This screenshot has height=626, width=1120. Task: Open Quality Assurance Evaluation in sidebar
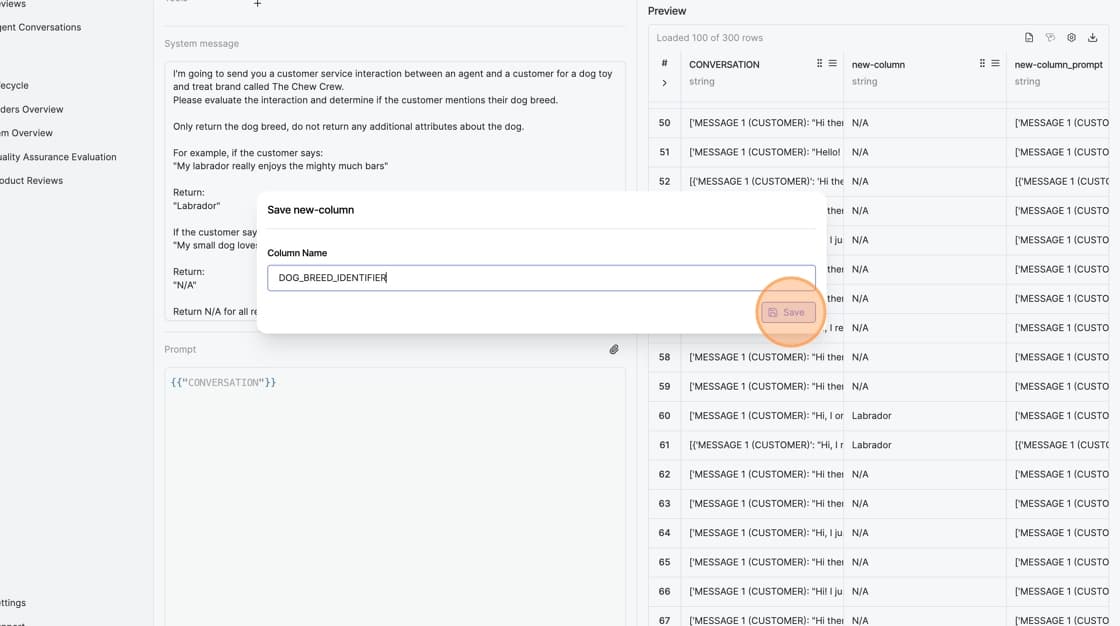[58, 157]
